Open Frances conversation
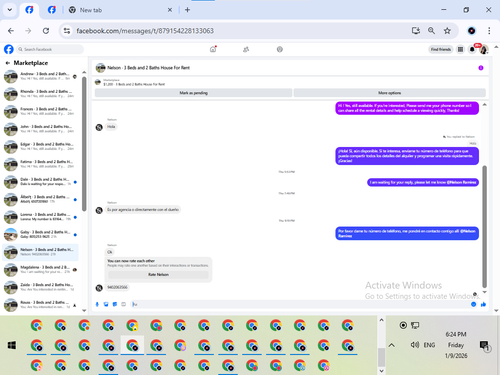Viewport: 500px width, 375px height. (40, 111)
